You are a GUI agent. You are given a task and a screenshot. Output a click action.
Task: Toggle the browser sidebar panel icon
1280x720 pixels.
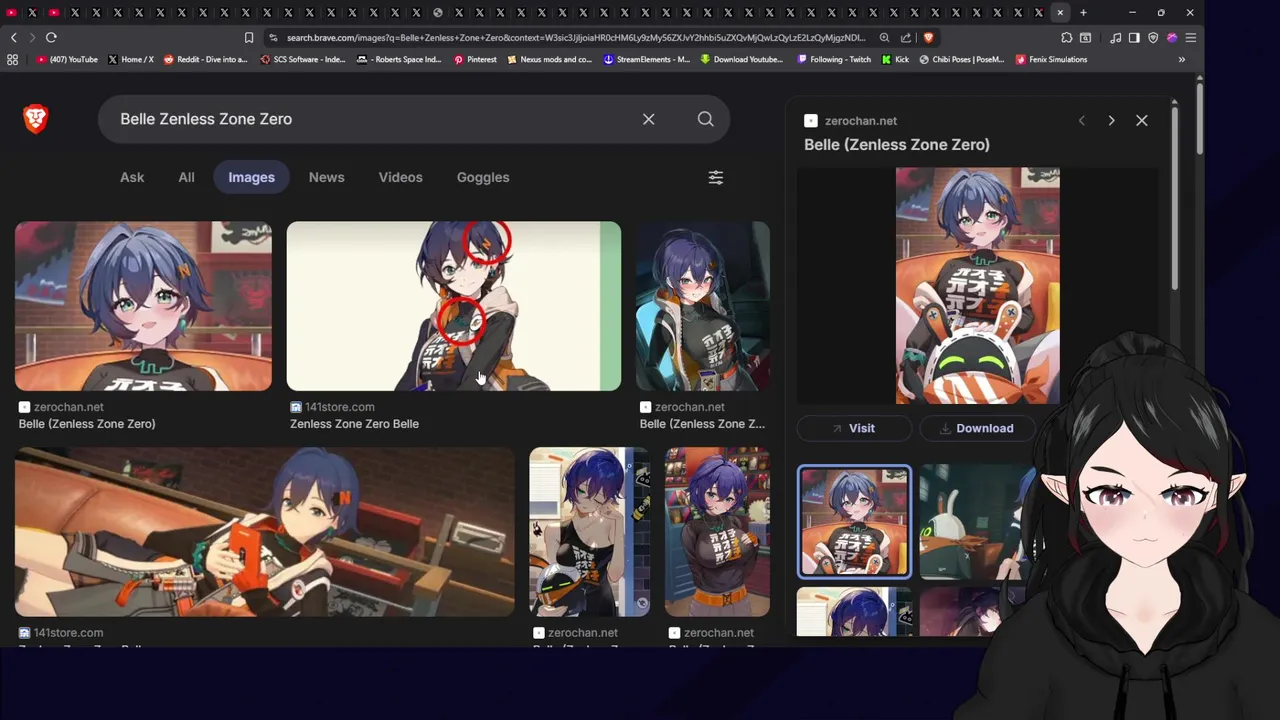[1134, 37]
